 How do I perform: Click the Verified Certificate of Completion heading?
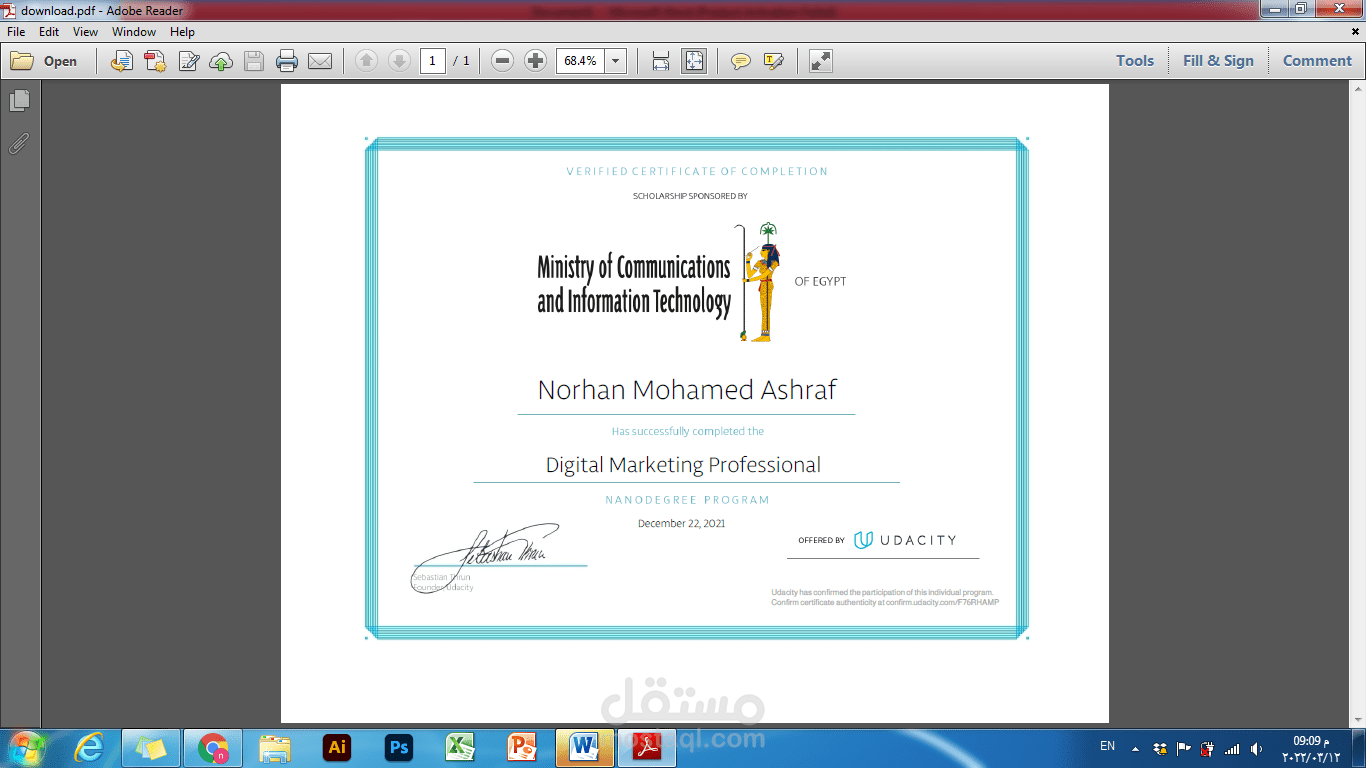tap(697, 172)
